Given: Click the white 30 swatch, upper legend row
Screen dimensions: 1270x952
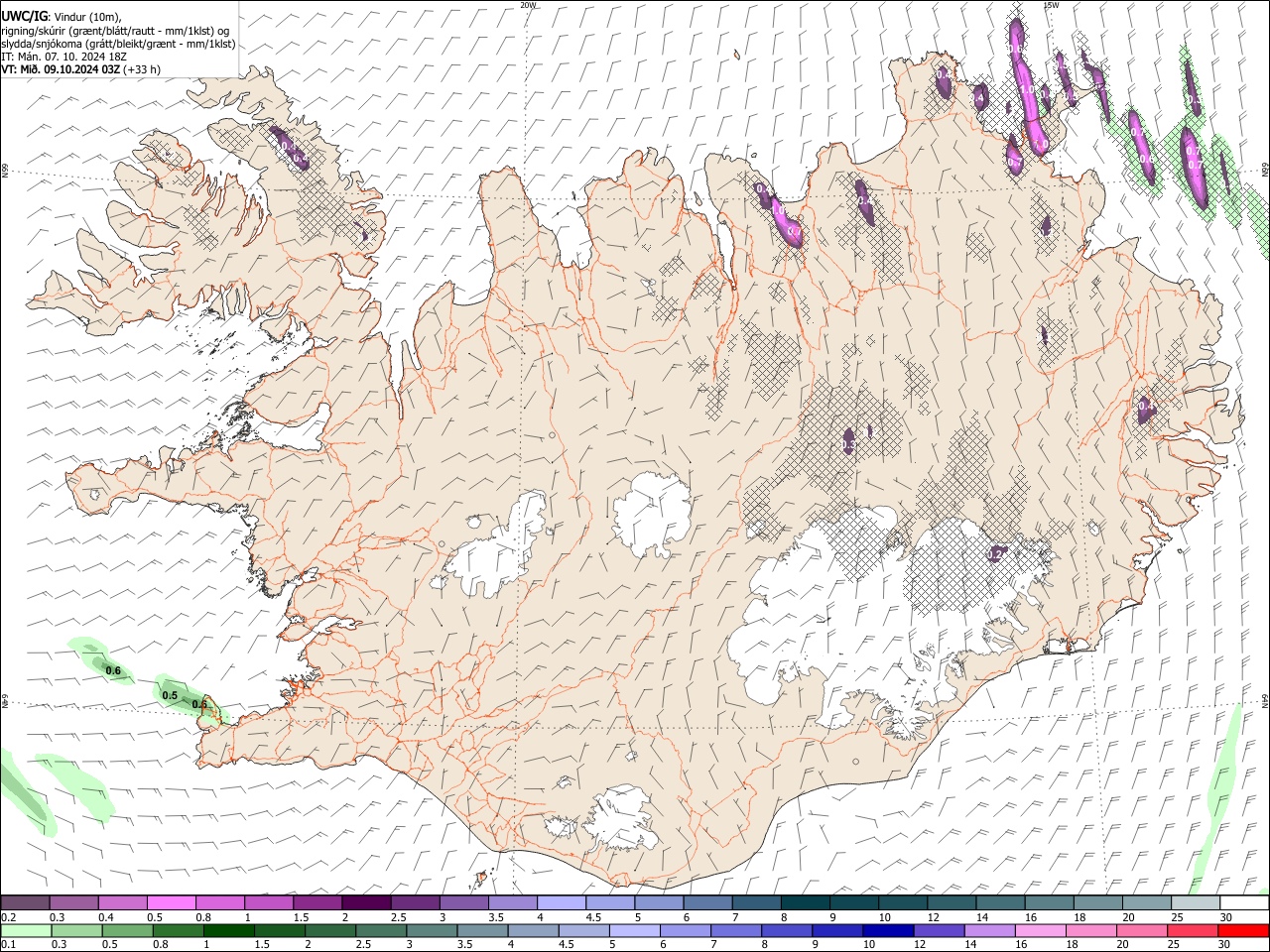Looking at the screenshot, I should 1244,902.
